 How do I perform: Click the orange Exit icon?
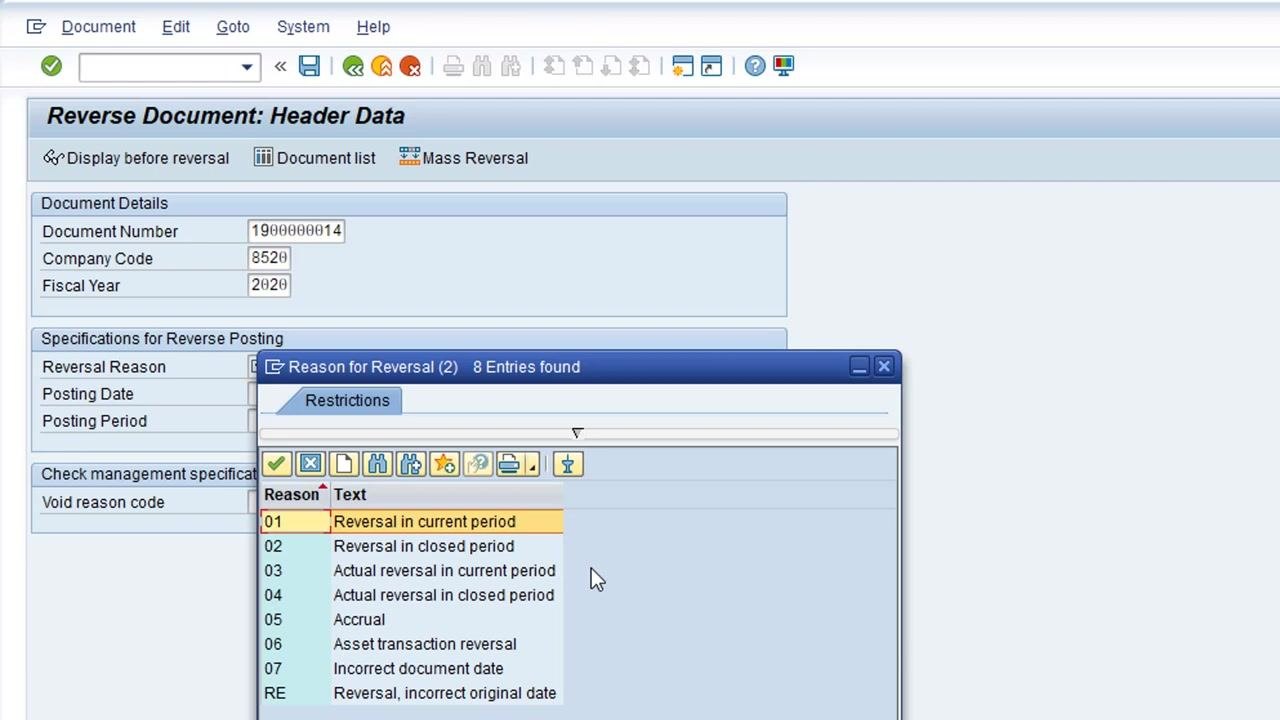tap(381, 66)
